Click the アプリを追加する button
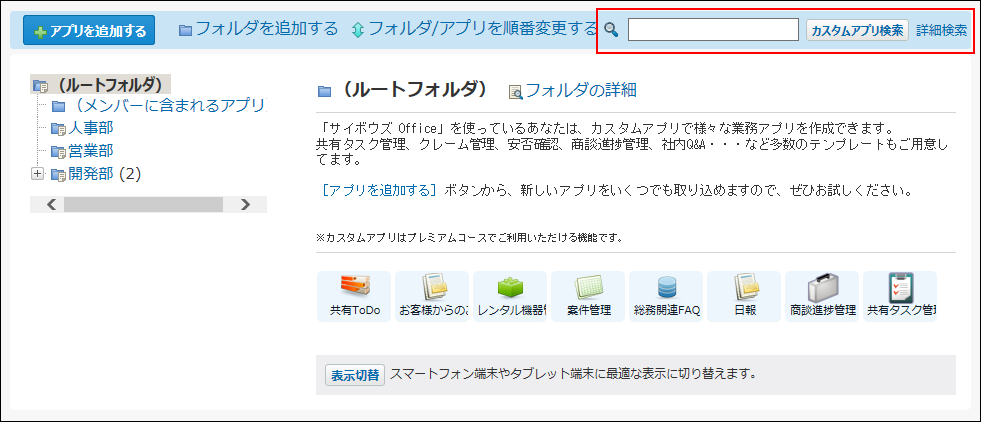 coord(89,31)
